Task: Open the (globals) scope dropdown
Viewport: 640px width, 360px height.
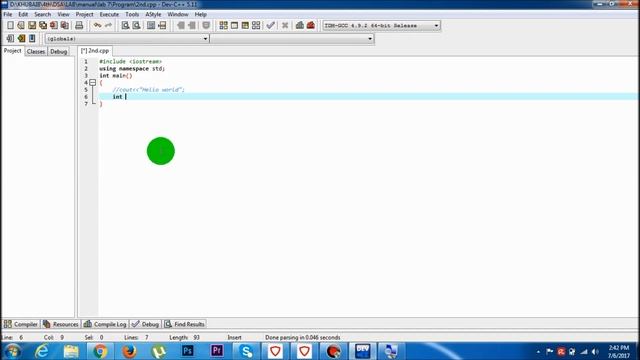Action: tap(127, 39)
